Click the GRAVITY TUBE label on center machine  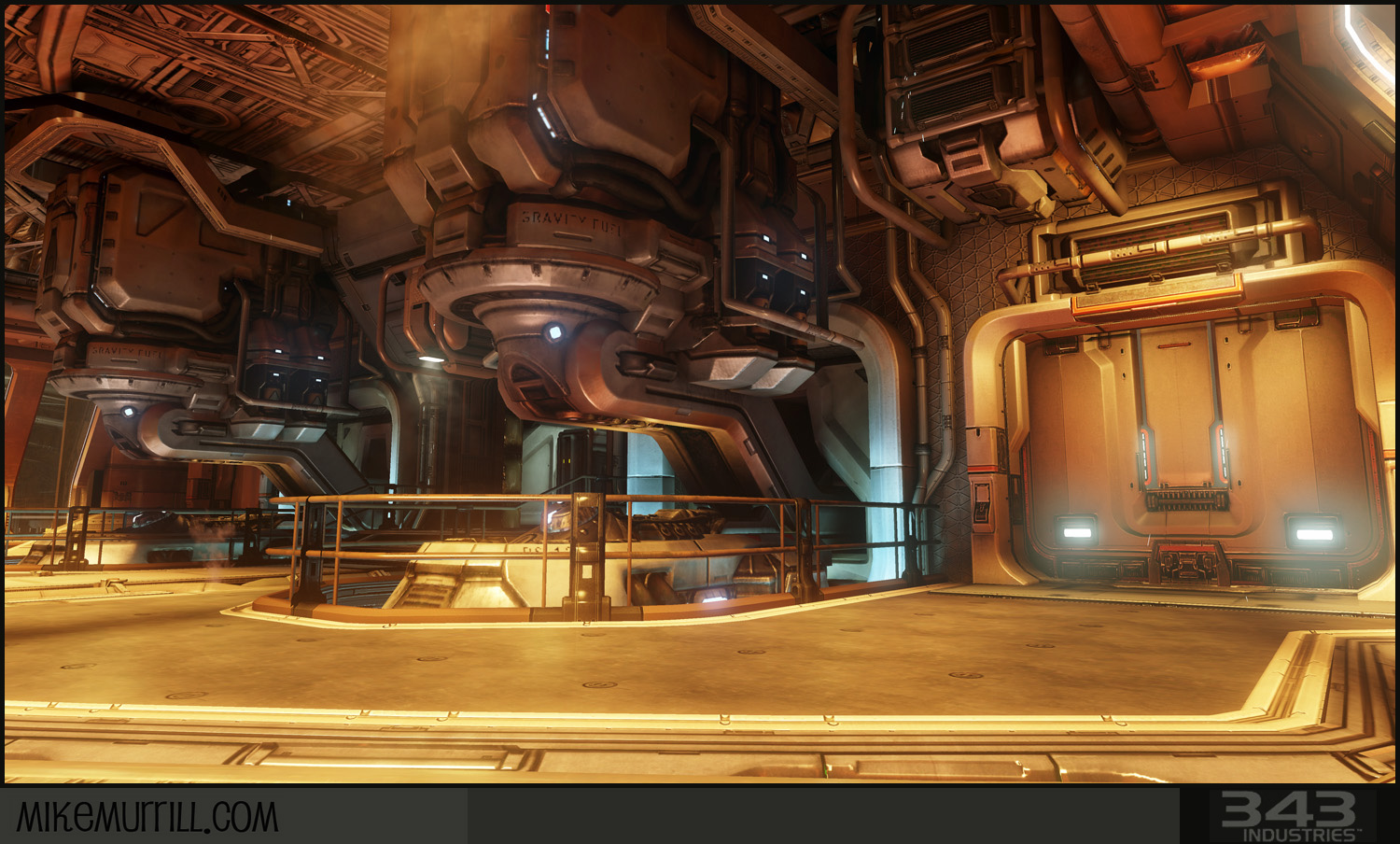(571, 221)
